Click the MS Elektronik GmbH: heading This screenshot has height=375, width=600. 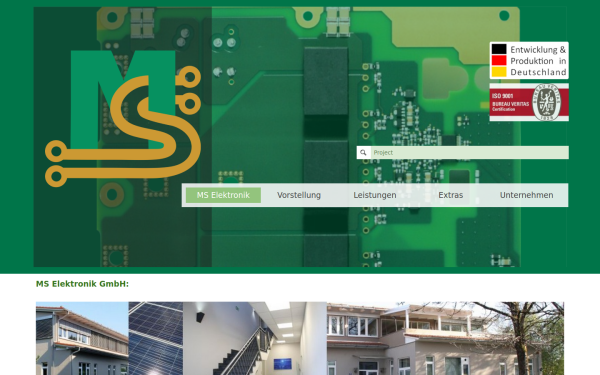coord(82,284)
